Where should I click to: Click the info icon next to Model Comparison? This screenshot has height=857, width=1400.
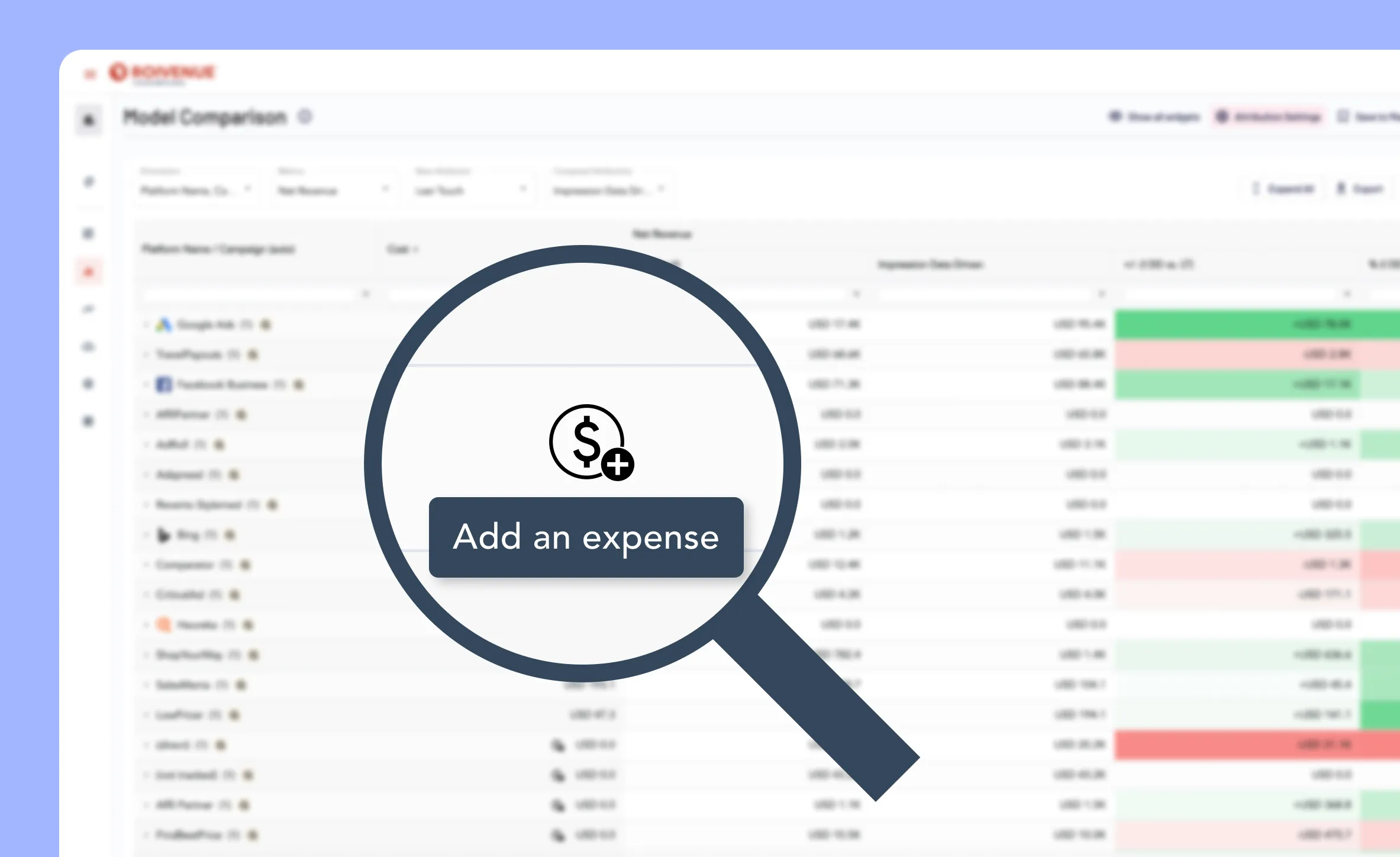pos(305,117)
